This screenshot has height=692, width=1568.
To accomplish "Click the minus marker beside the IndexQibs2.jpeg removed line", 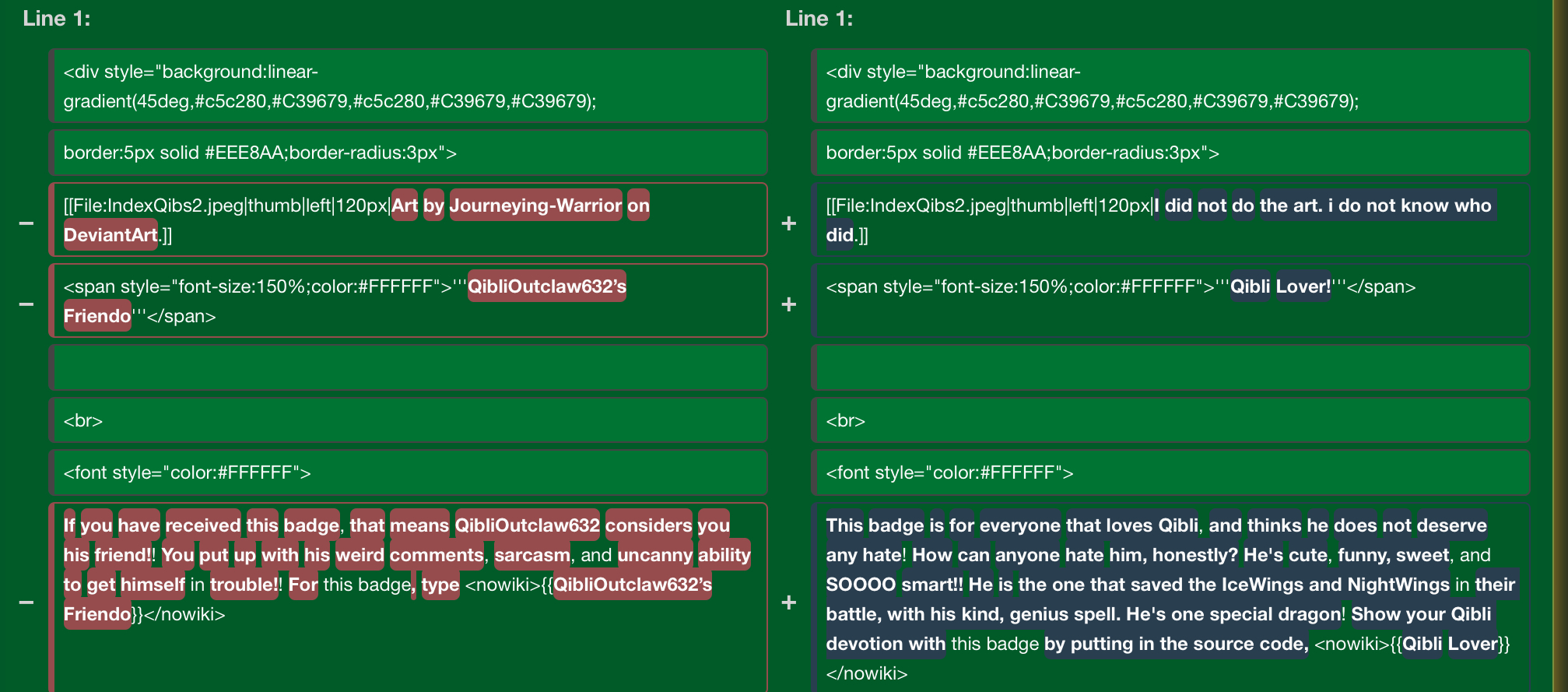I will click(x=26, y=223).
